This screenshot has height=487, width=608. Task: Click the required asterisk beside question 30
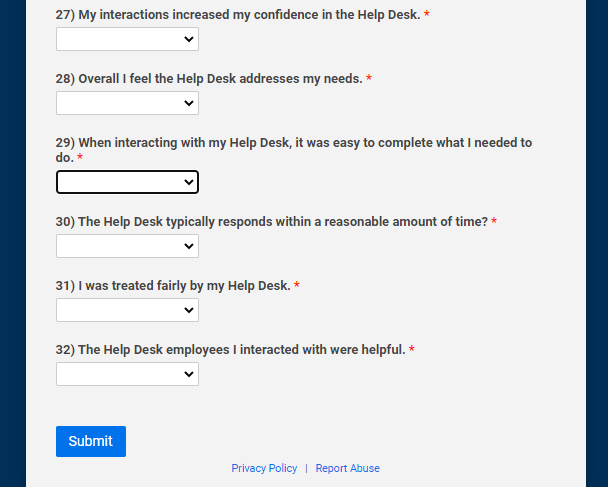[494, 222]
